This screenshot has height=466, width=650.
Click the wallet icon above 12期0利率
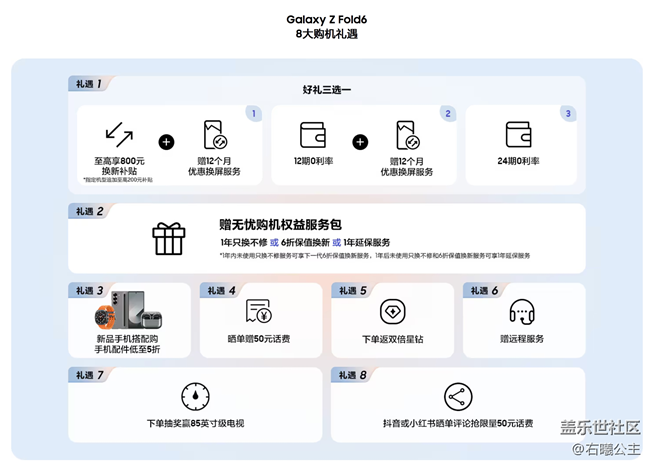tap(313, 135)
